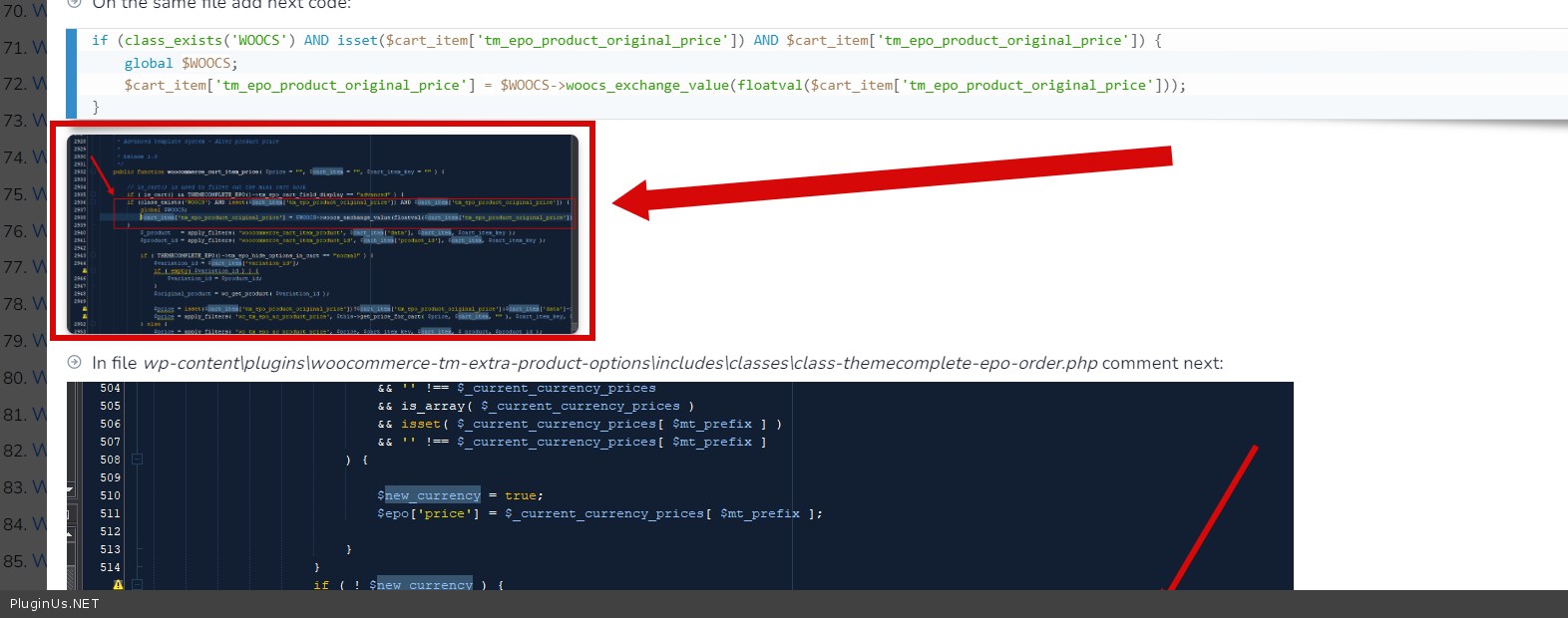Open the link in list item 75

pos(39,194)
